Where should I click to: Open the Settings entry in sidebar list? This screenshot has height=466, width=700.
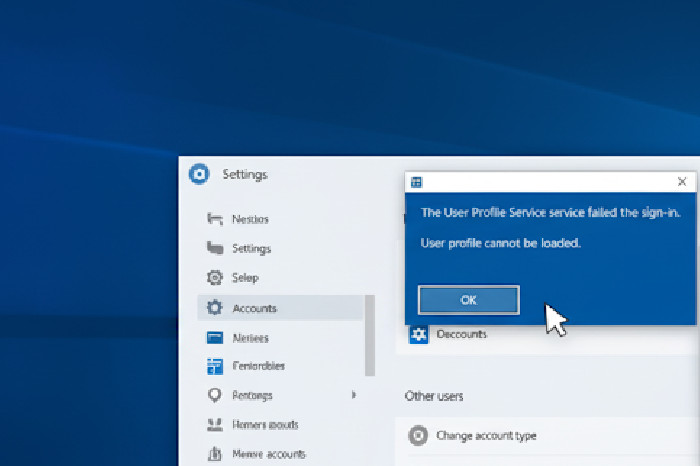click(251, 249)
